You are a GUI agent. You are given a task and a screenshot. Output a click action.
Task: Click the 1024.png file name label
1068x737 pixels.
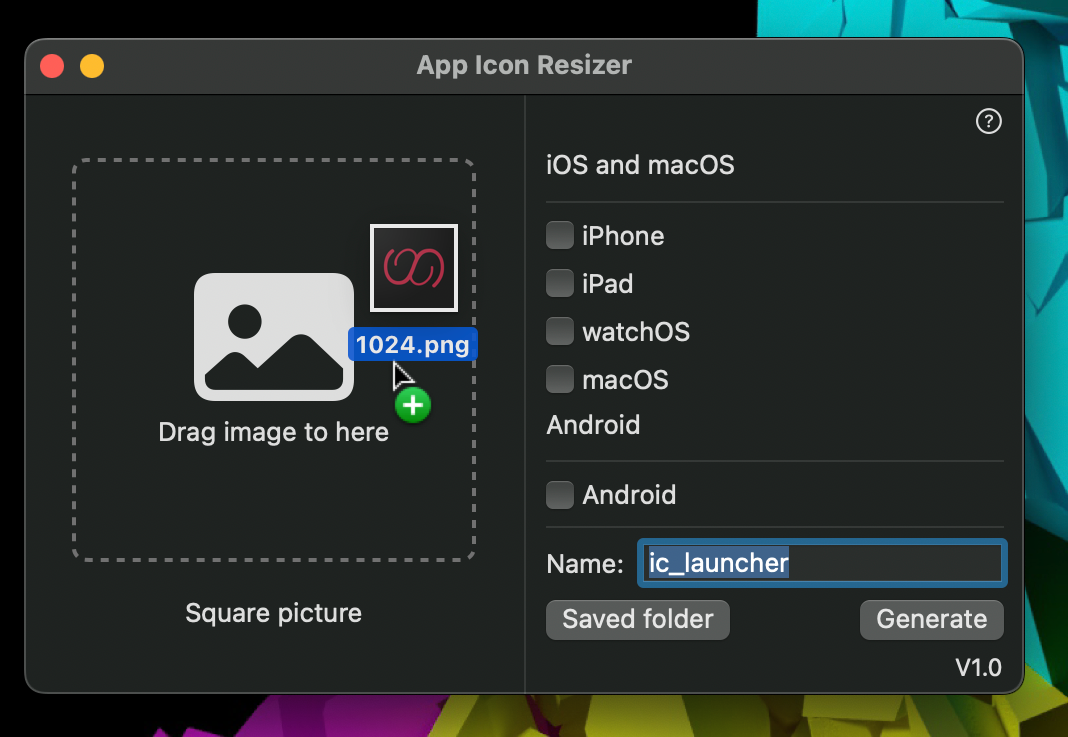413,345
